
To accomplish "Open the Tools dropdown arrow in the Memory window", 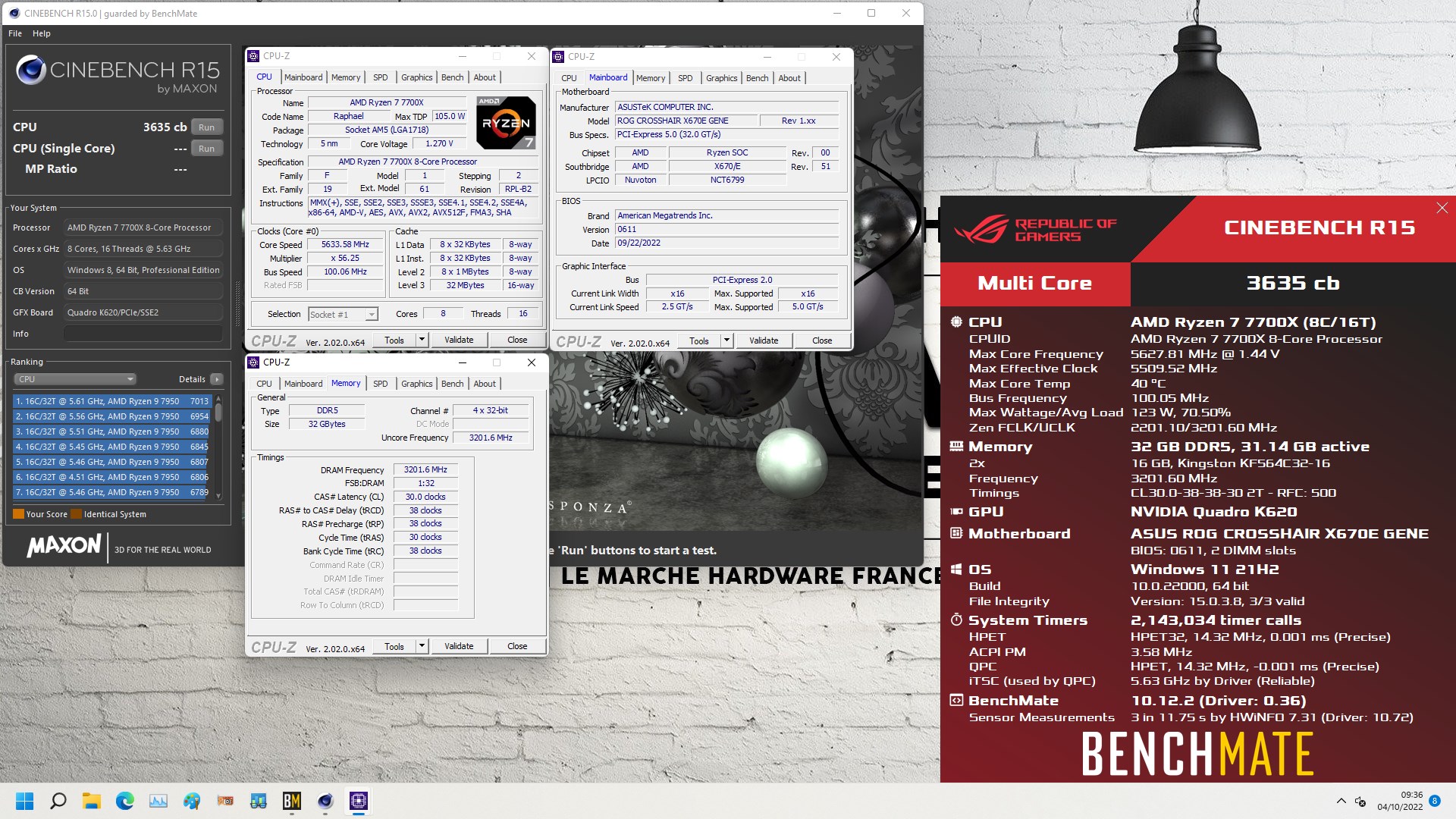I will click(422, 646).
